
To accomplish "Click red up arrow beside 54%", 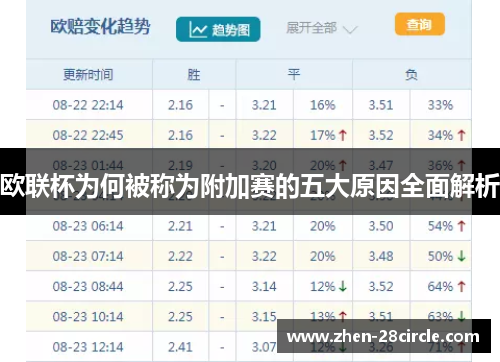I will (x=462, y=226).
